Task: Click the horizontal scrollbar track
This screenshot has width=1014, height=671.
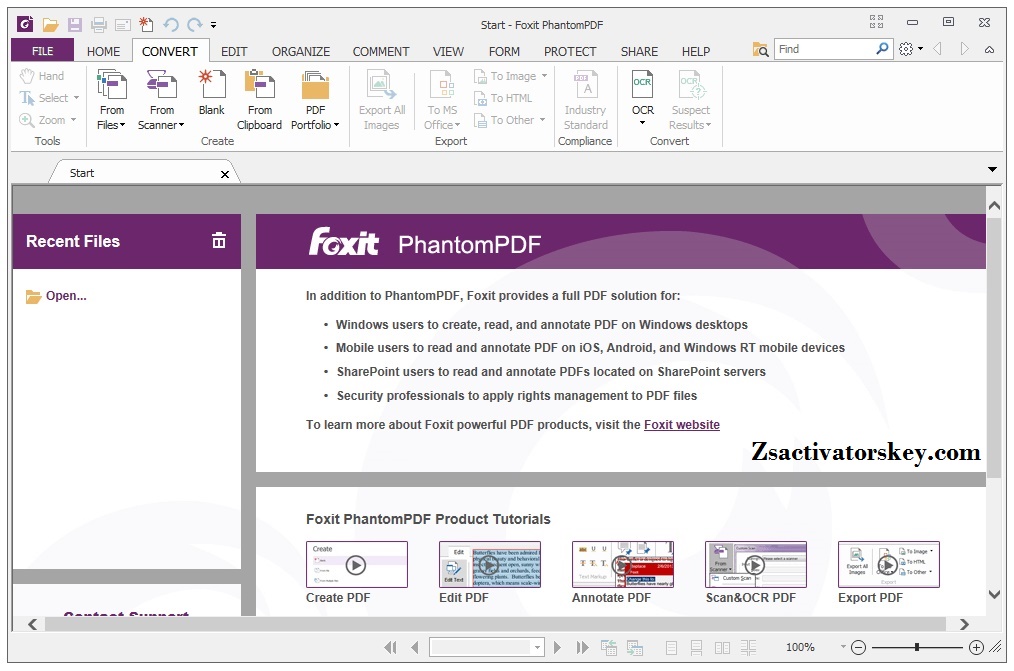Action: coord(497,624)
